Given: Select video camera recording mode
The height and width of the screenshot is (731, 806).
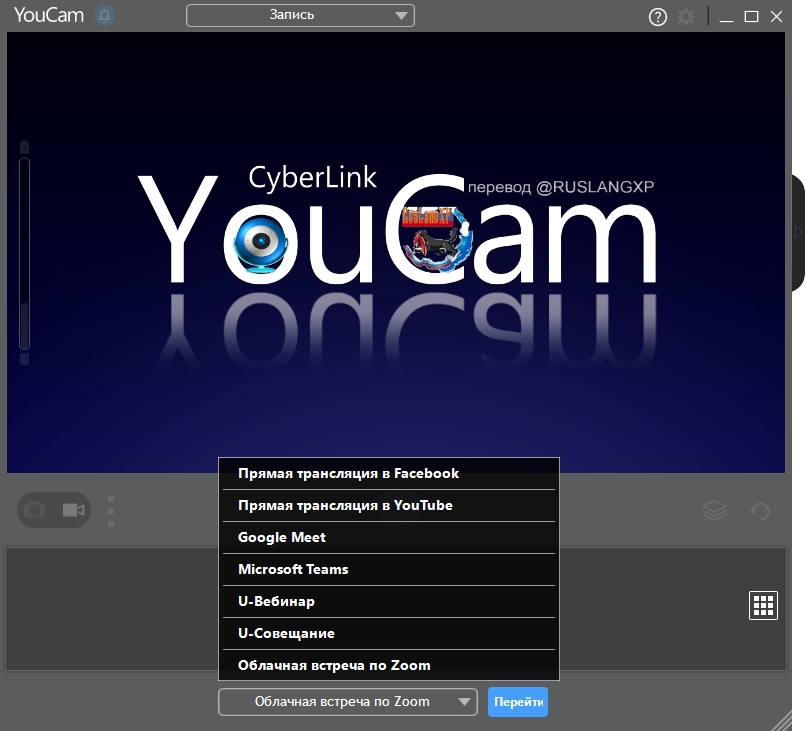Looking at the screenshot, I should (74, 510).
